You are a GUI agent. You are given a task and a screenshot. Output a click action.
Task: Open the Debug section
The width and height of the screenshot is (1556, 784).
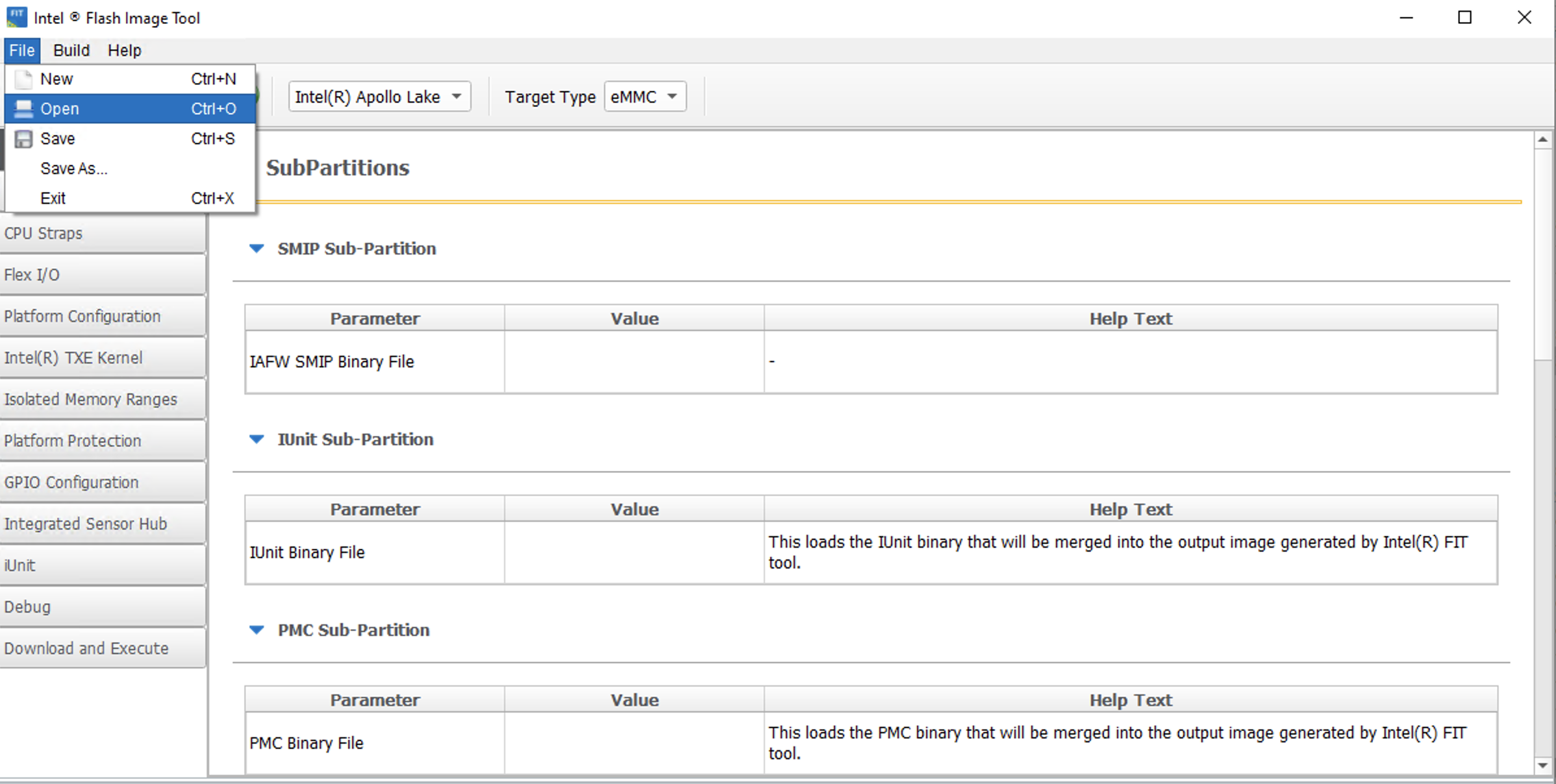click(103, 607)
